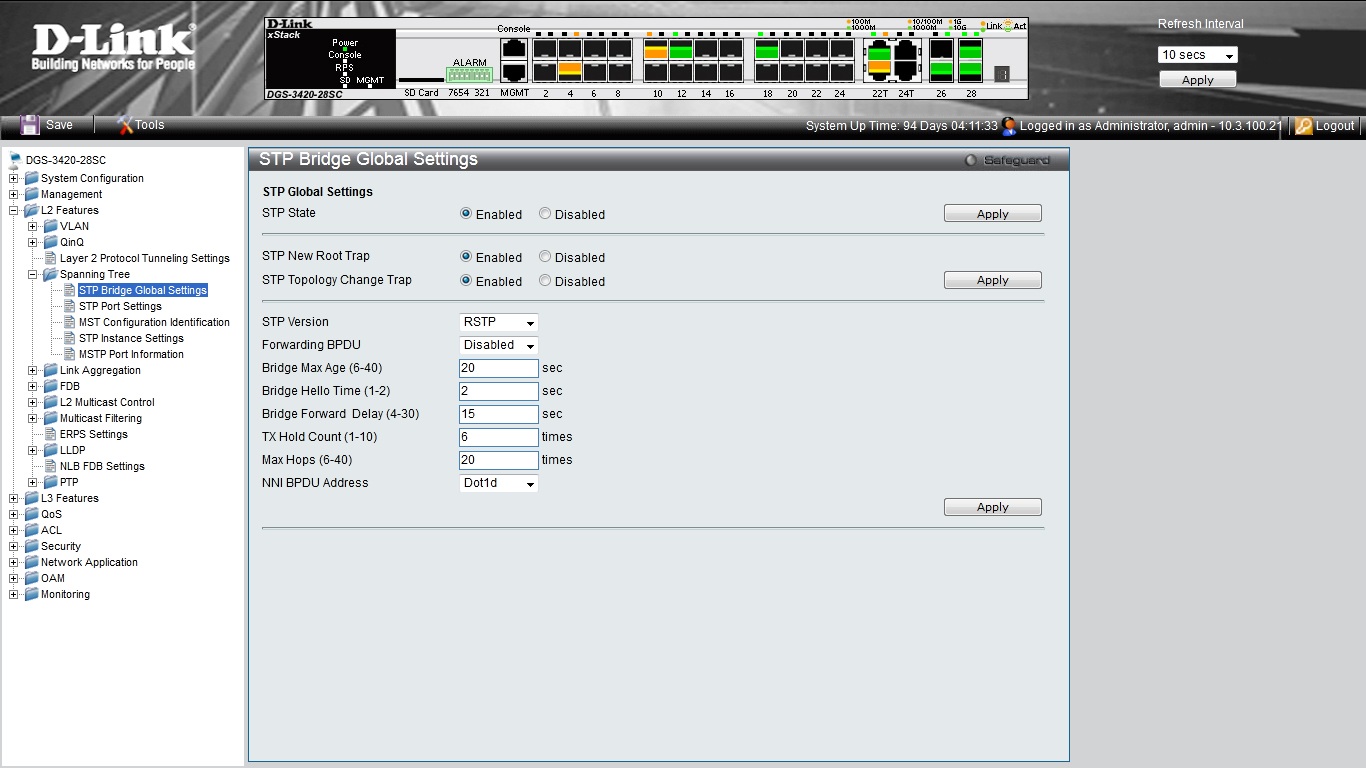
Task: Click the ALARM connector icon on device panel
Action: (x=469, y=75)
